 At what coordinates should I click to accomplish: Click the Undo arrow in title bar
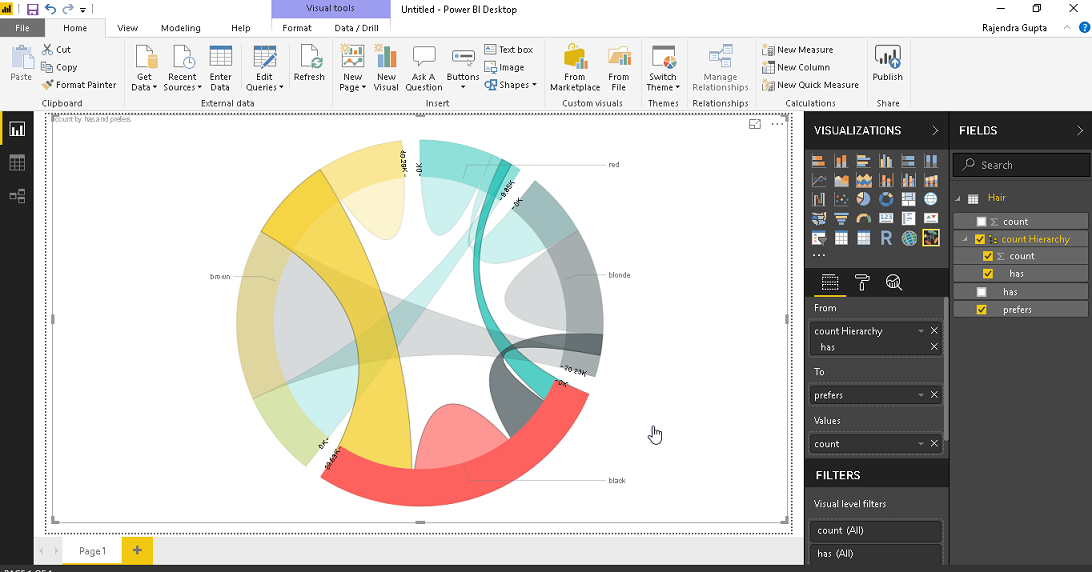click(50, 9)
